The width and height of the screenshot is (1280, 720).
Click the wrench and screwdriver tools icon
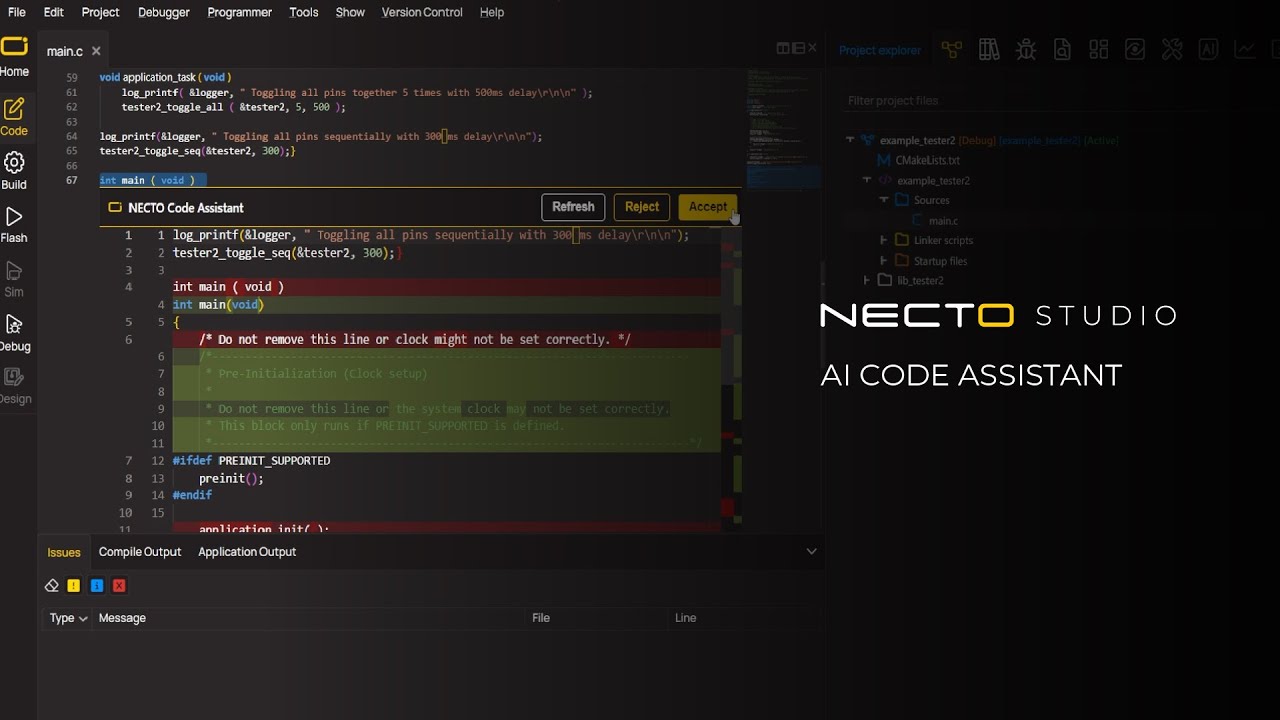pos(1172,50)
